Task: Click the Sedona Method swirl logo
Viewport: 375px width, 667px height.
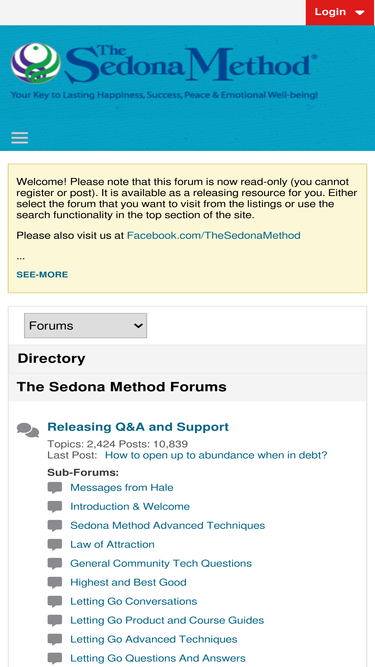Action: coord(36,63)
